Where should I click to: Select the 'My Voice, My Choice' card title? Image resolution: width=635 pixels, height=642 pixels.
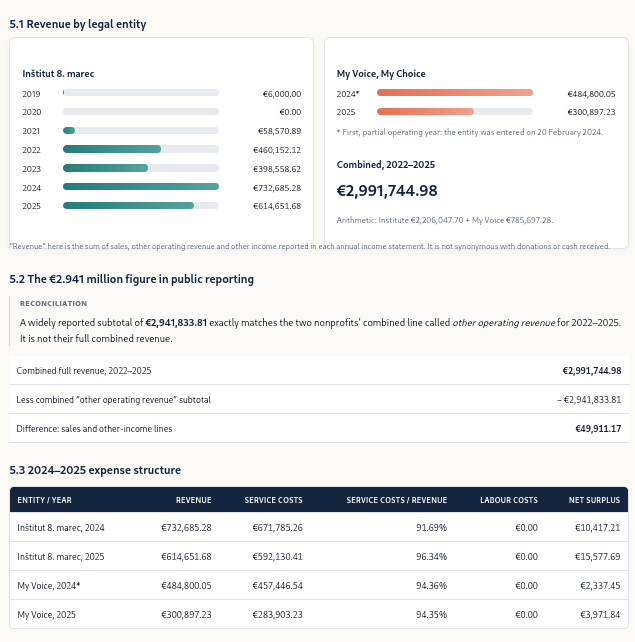click(x=381, y=74)
